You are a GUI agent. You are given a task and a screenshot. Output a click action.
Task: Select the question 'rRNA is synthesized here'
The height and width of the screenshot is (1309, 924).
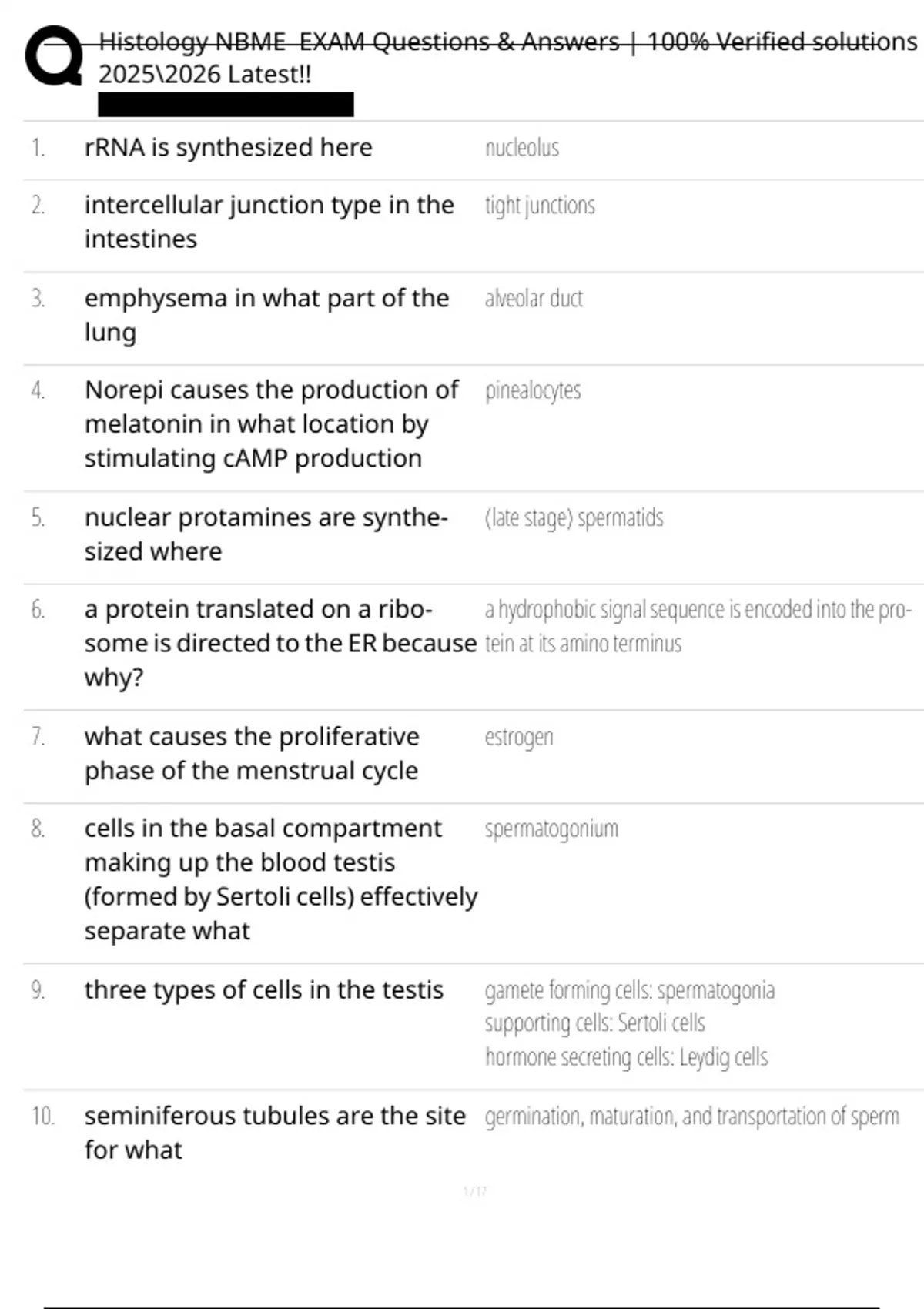tap(228, 147)
